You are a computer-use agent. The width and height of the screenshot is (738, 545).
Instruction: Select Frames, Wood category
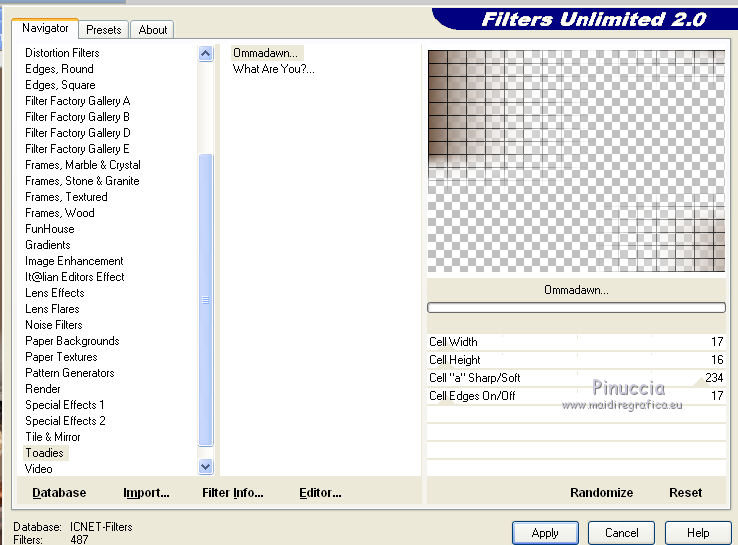(x=60, y=213)
